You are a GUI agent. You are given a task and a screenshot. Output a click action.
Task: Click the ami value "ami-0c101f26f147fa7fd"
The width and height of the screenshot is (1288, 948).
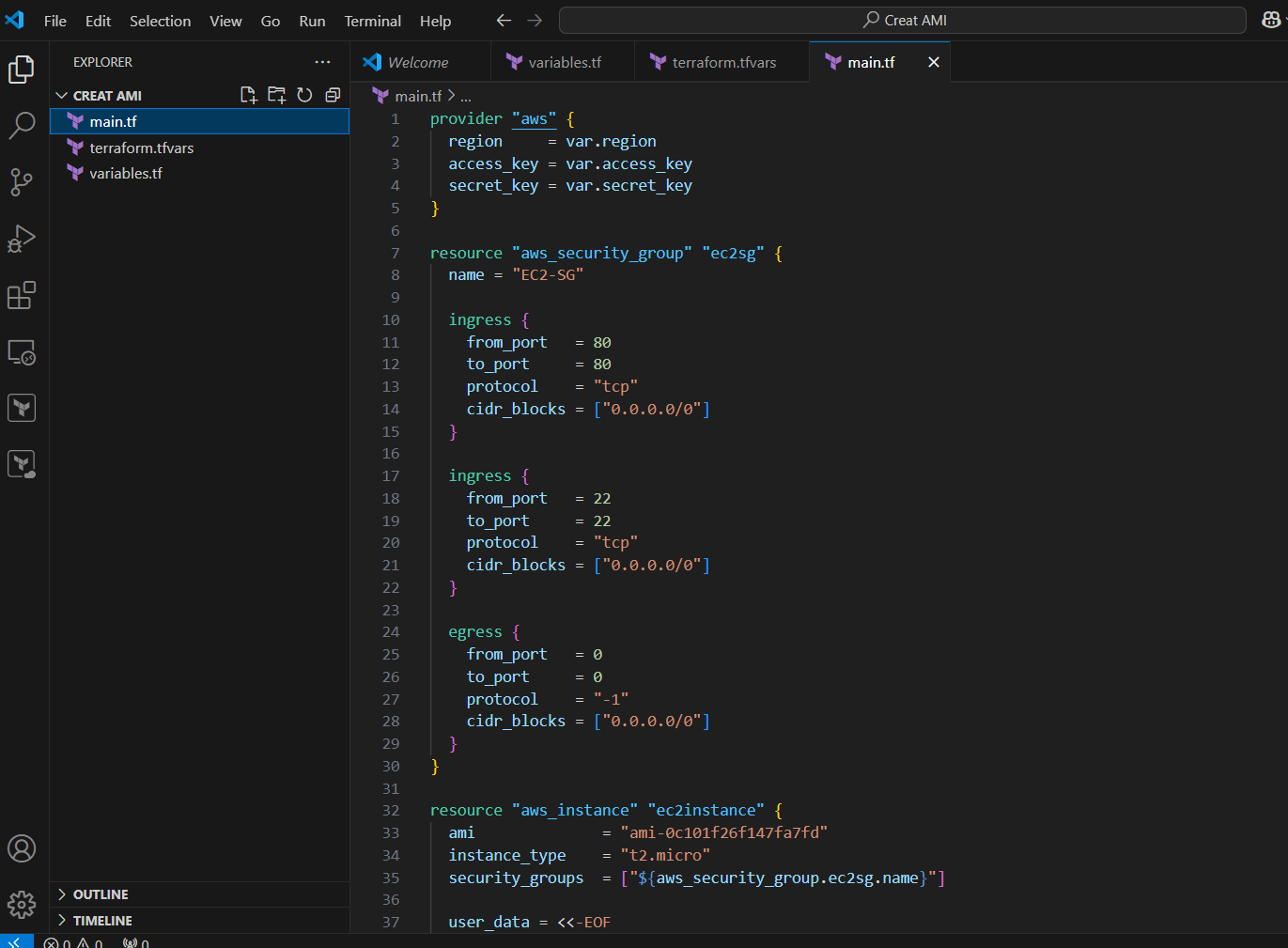[x=723, y=832]
